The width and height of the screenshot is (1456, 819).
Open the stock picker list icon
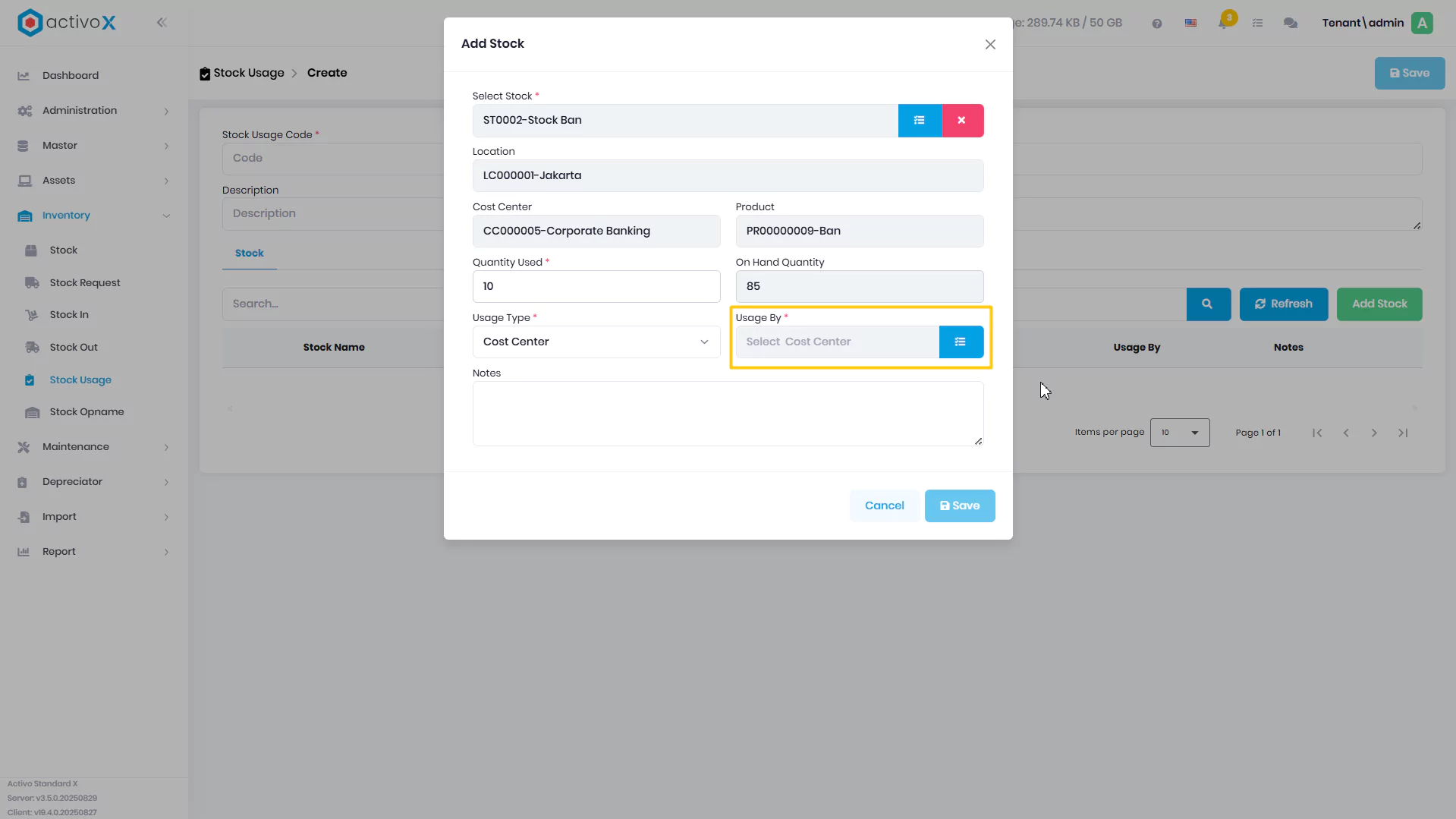920,121
